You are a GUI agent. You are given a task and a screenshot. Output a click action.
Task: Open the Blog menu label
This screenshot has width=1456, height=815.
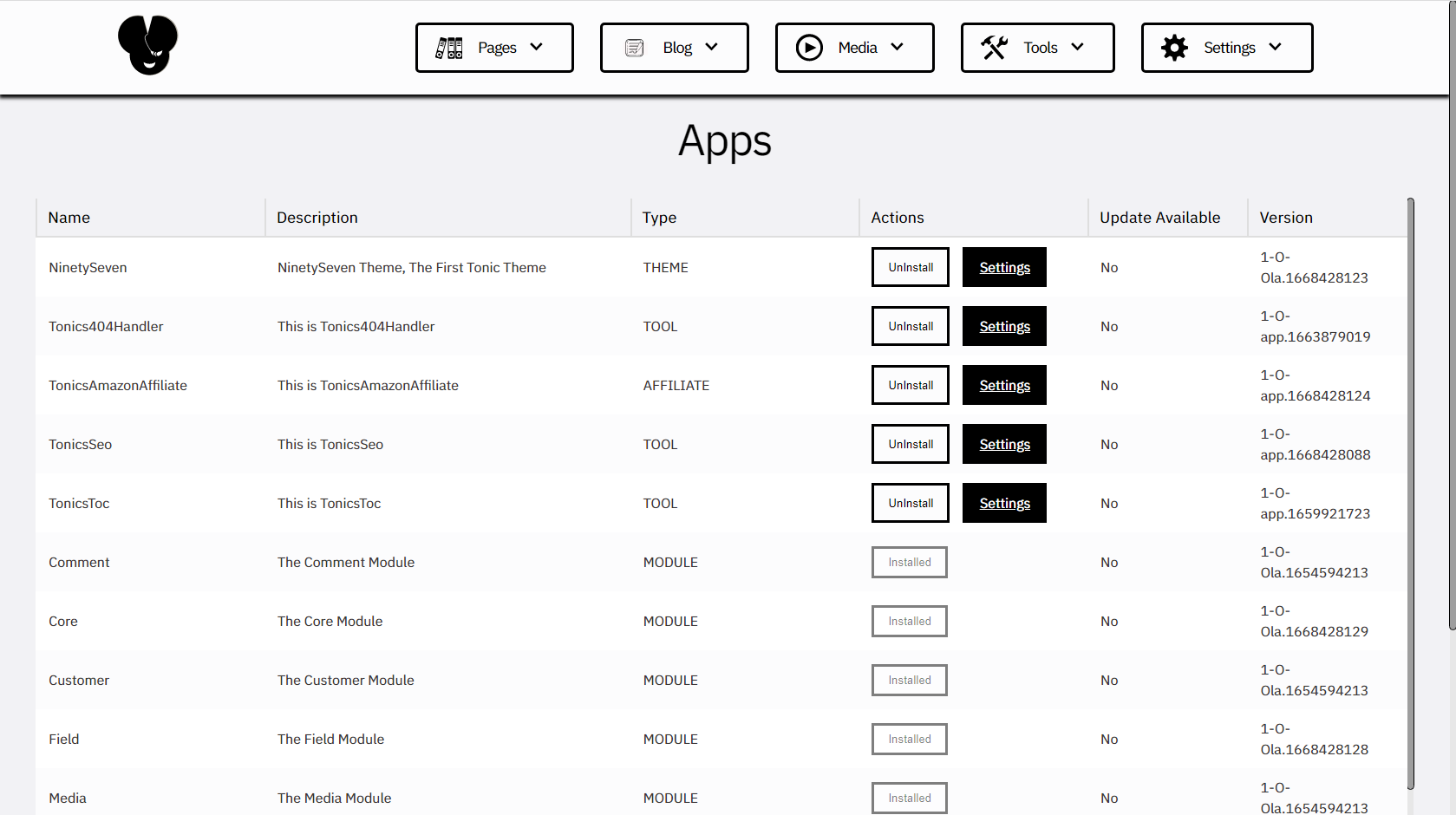tap(677, 48)
